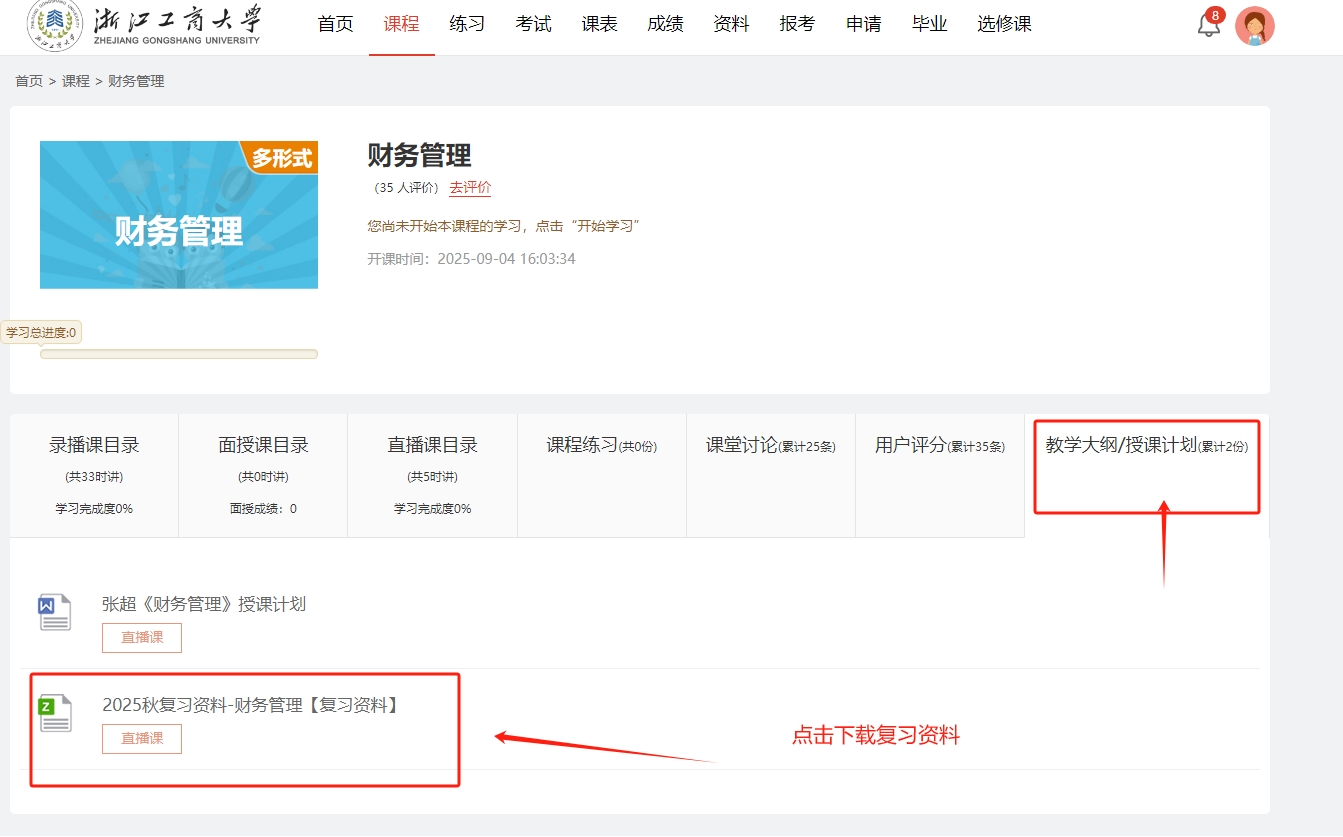Open the 首页 menu in top navigation

pos(335,24)
